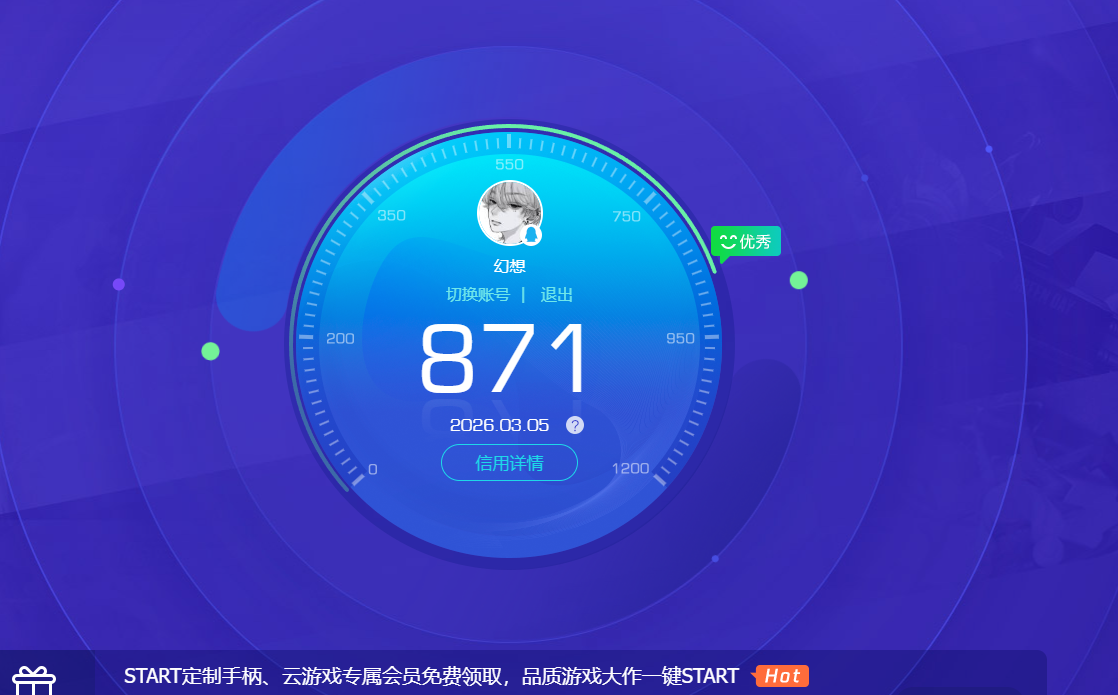Open the gift box icon
Image resolution: width=1118 pixels, height=695 pixels.
tap(34, 682)
